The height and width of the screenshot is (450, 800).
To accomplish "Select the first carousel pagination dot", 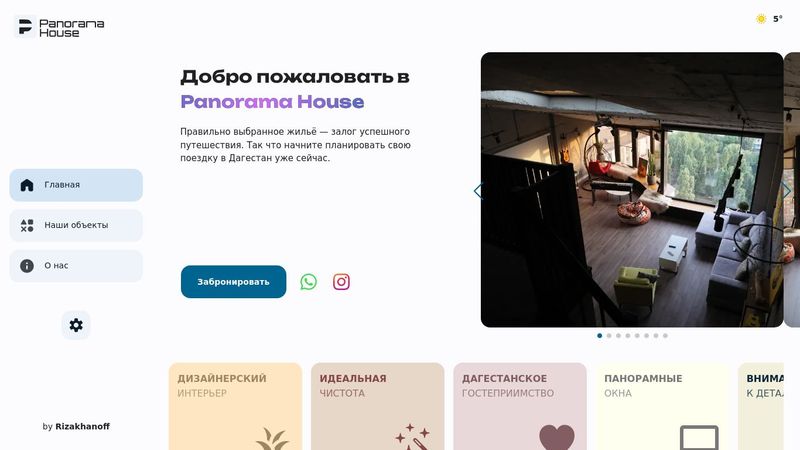I will [599, 336].
